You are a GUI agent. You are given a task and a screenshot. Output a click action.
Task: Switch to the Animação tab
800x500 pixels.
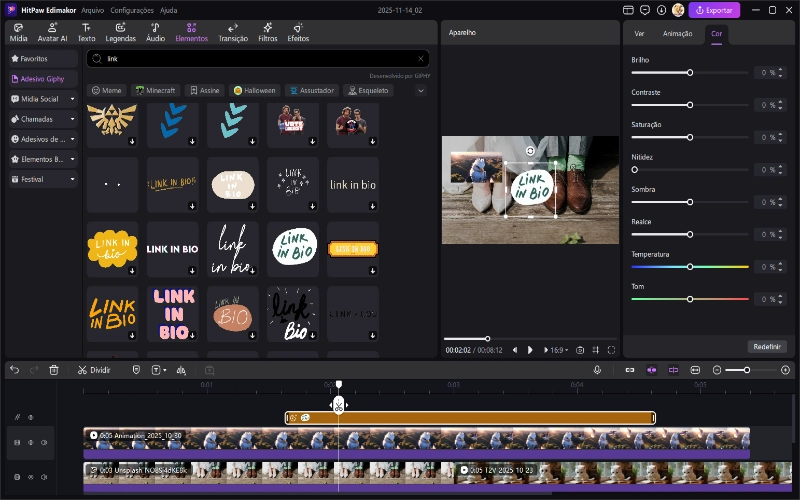[x=677, y=33]
